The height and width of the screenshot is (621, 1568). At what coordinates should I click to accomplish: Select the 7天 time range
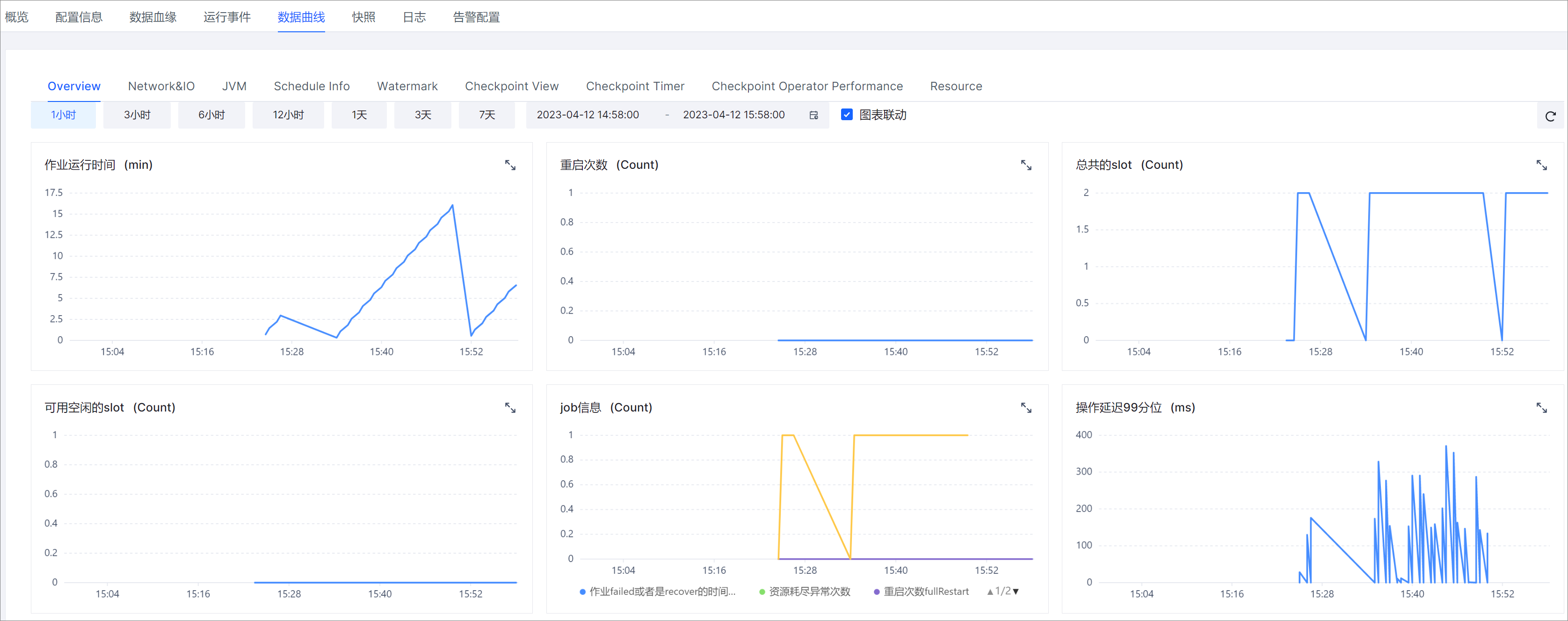(x=486, y=115)
